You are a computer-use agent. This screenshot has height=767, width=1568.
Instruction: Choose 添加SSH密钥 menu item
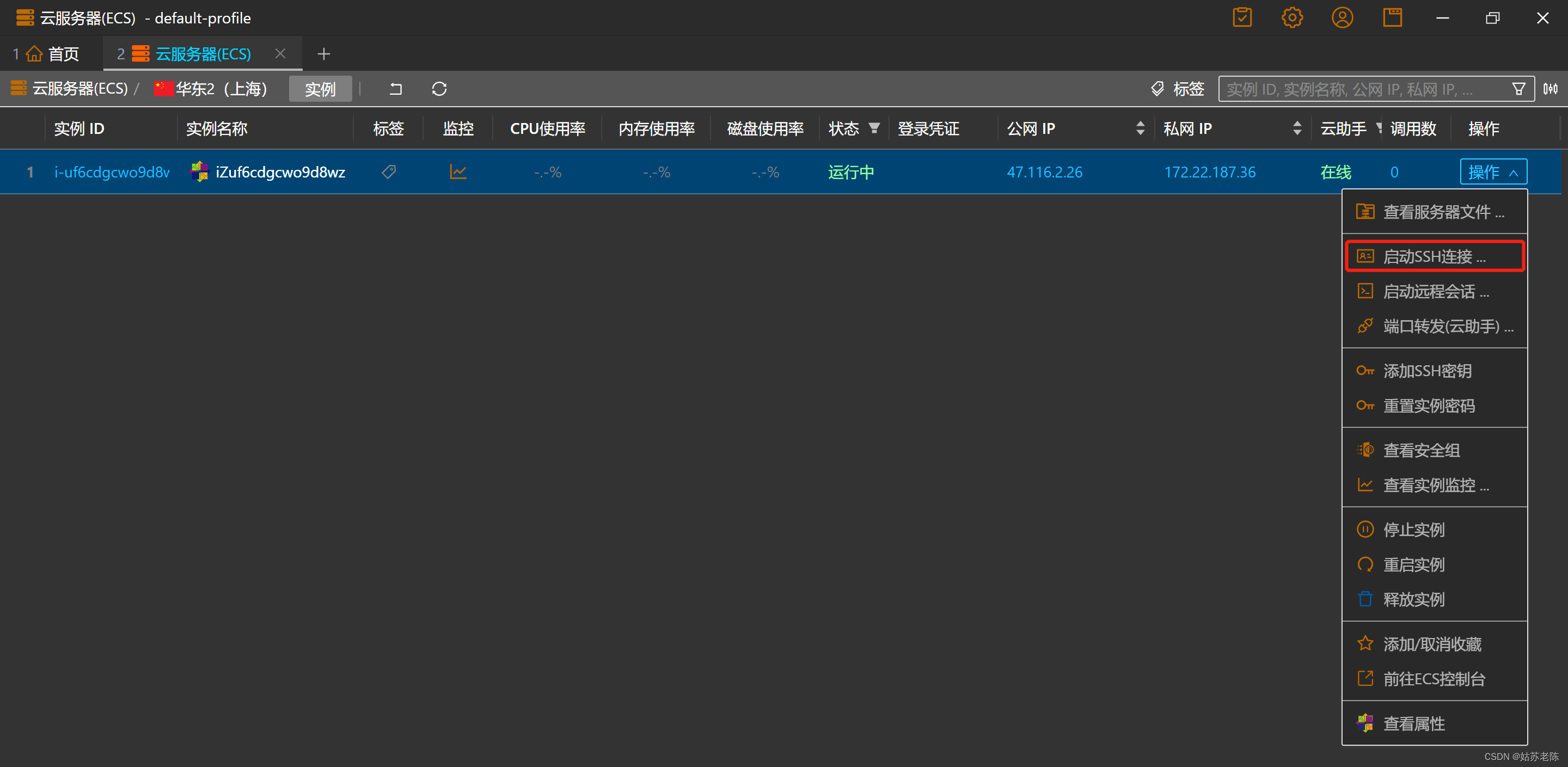pos(1435,371)
